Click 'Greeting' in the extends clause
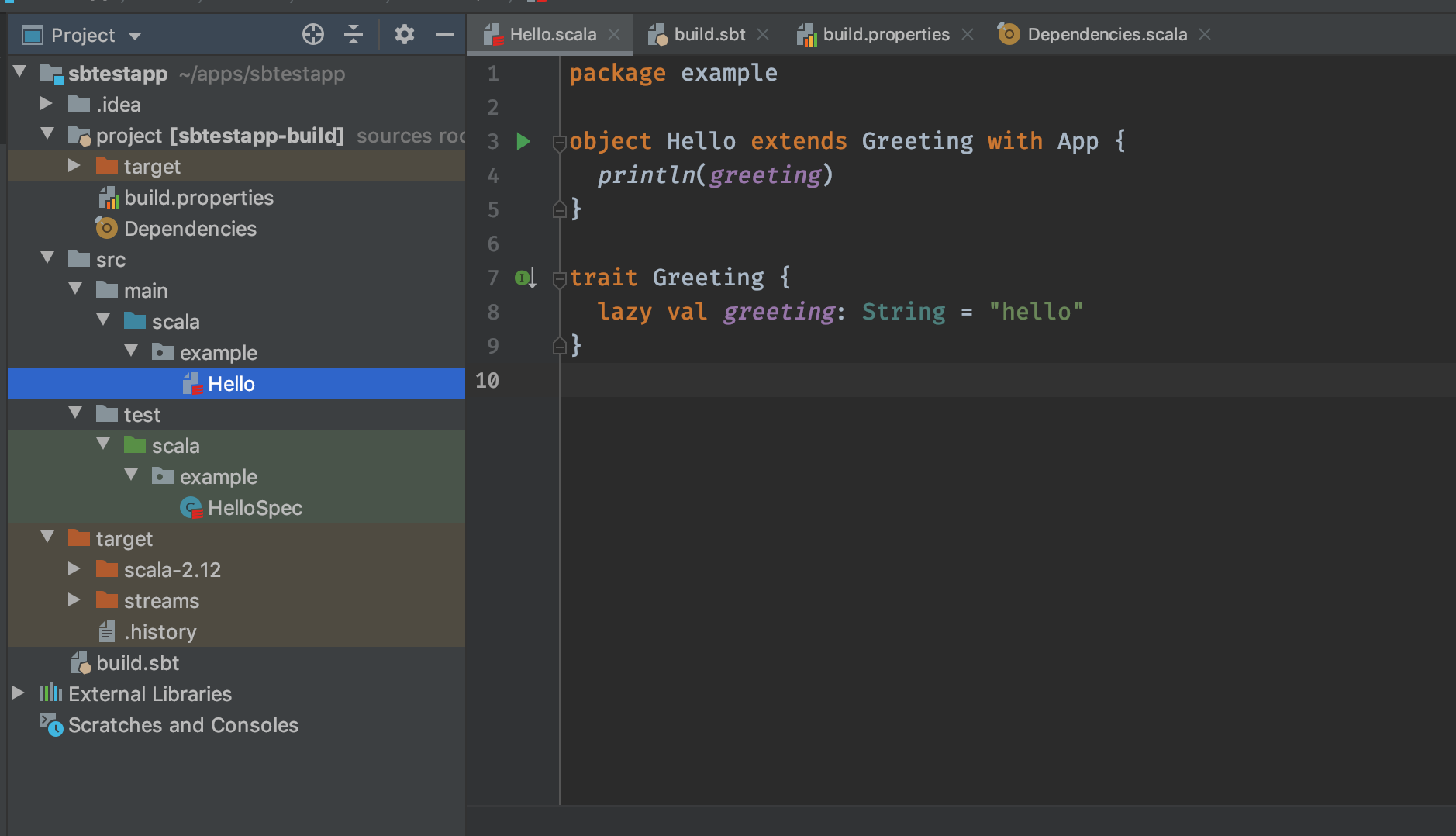Screen dimensions: 1456x836 [x=917, y=141]
